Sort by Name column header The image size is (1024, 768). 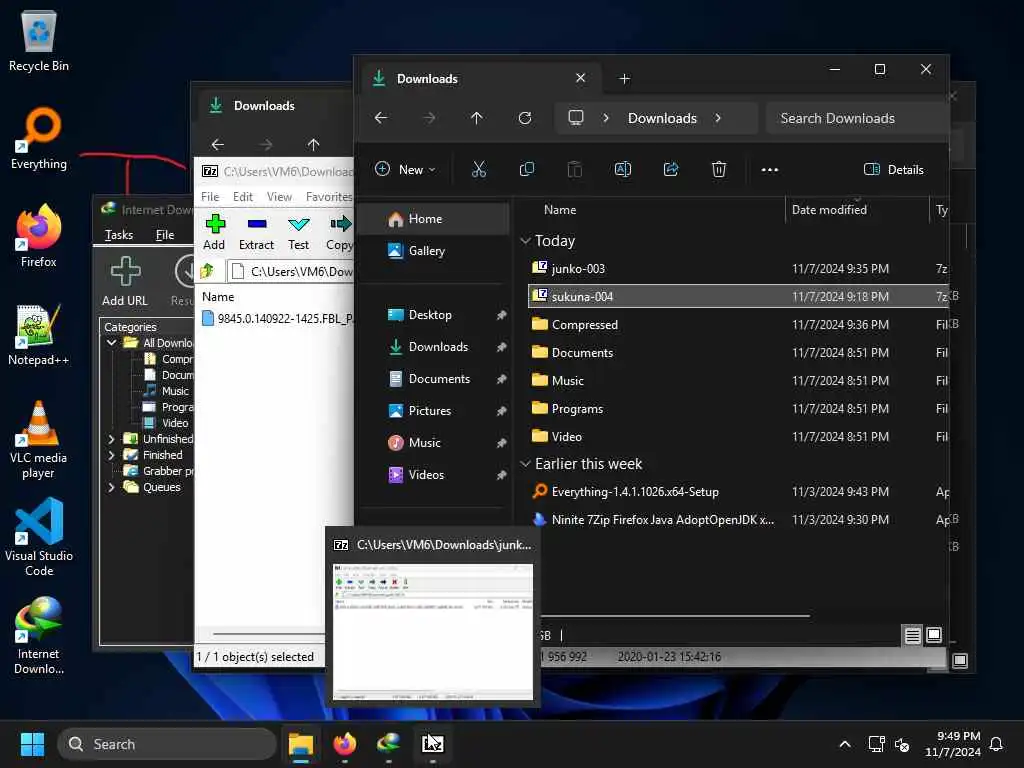point(560,210)
